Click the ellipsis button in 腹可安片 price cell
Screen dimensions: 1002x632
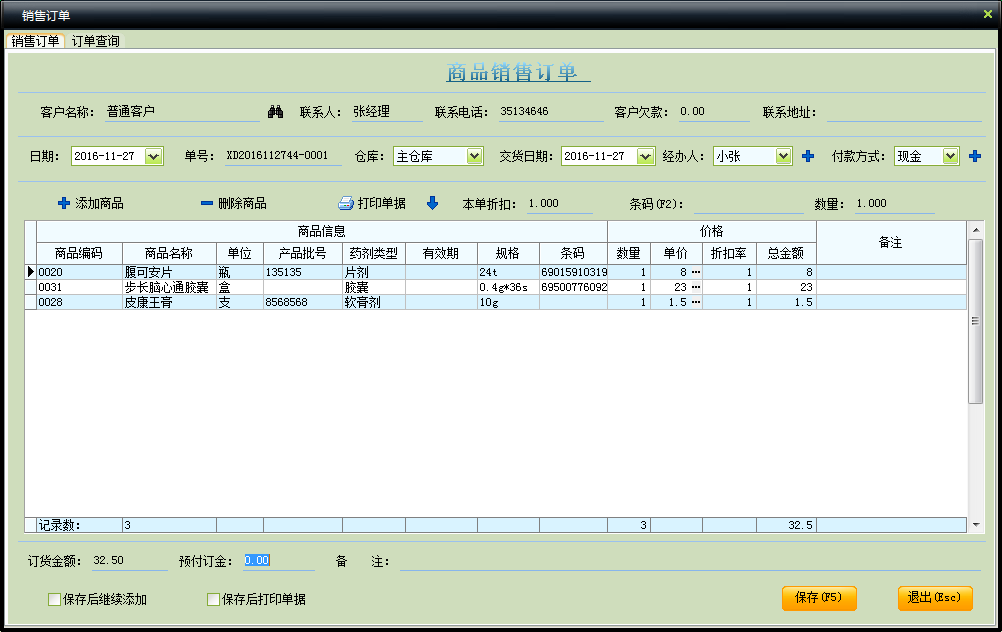tap(696, 272)
